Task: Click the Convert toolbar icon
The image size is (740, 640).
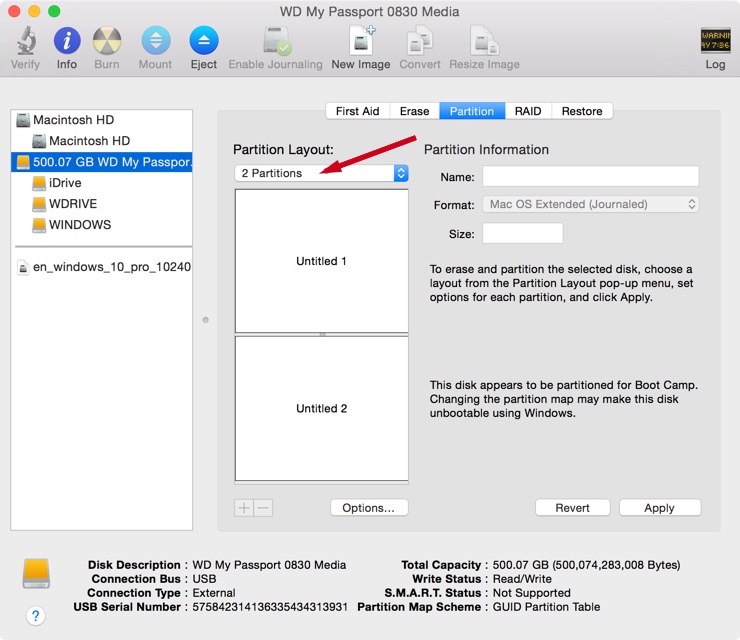Action: click(x=420, y=41)
